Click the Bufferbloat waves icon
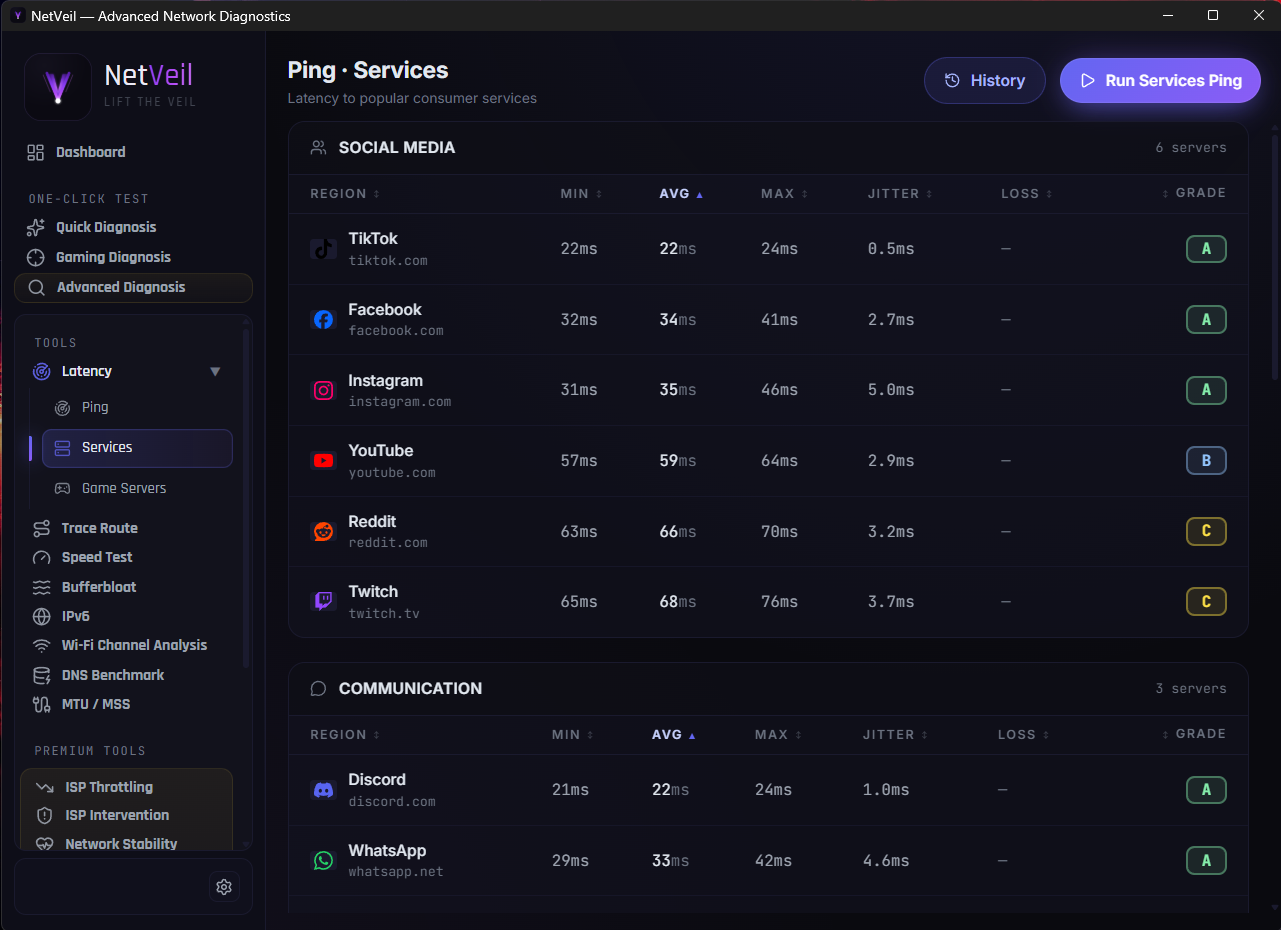Screen dimensions: 1281x930 click(41, 587)
